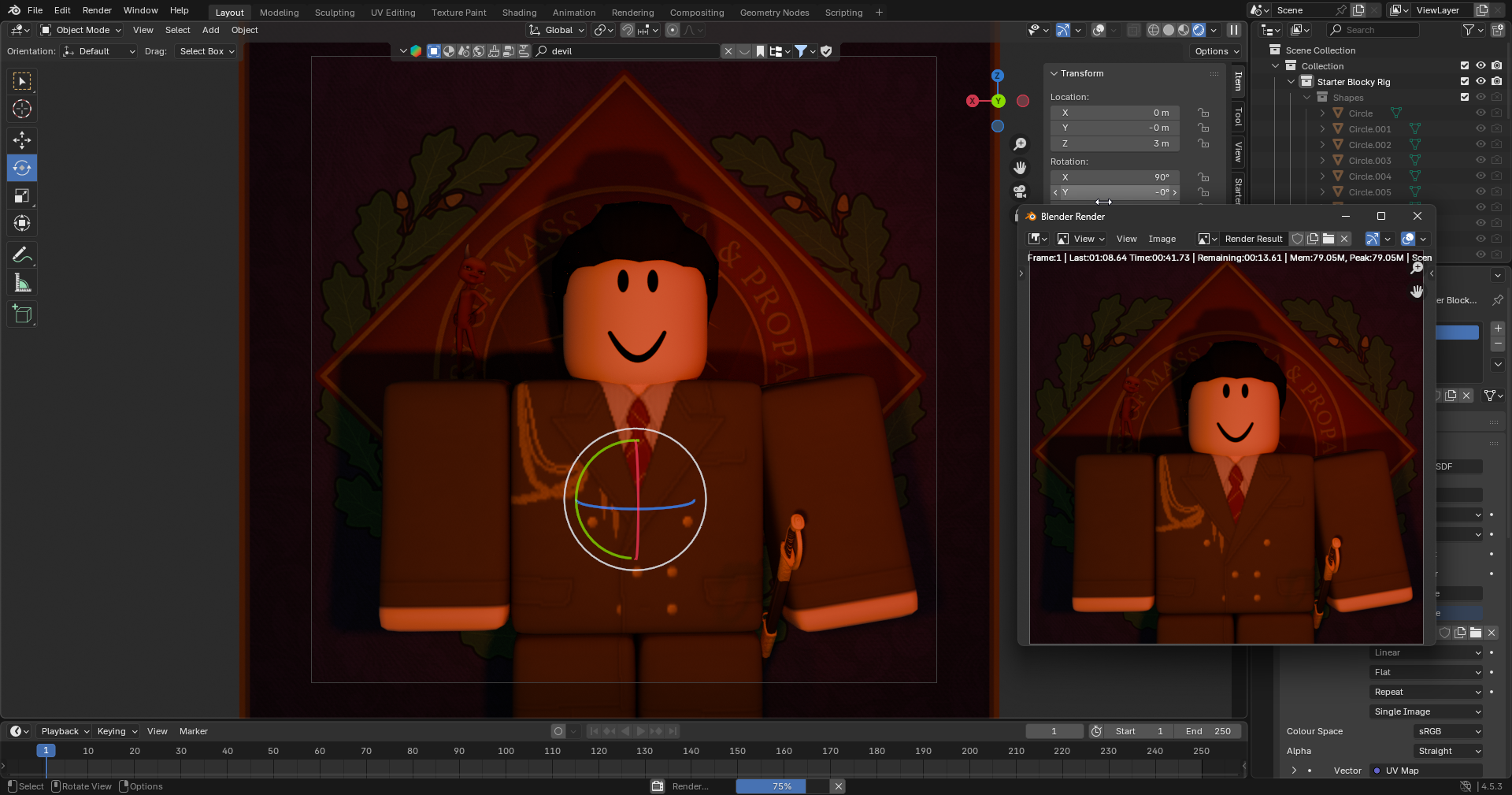1512x795 pixels.
Task: Collapse the Transform panel
Action: pyautogui.click(x=1054, y=73)
